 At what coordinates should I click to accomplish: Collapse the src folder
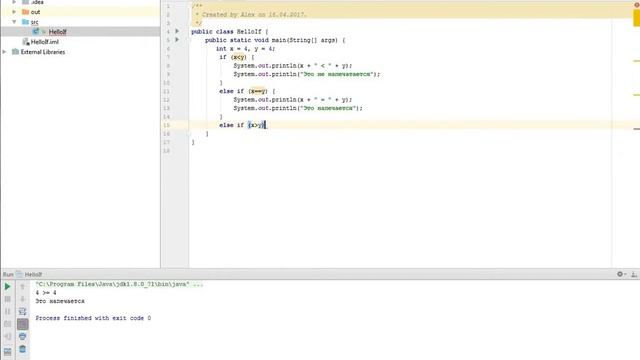click(x=14, y=22)
